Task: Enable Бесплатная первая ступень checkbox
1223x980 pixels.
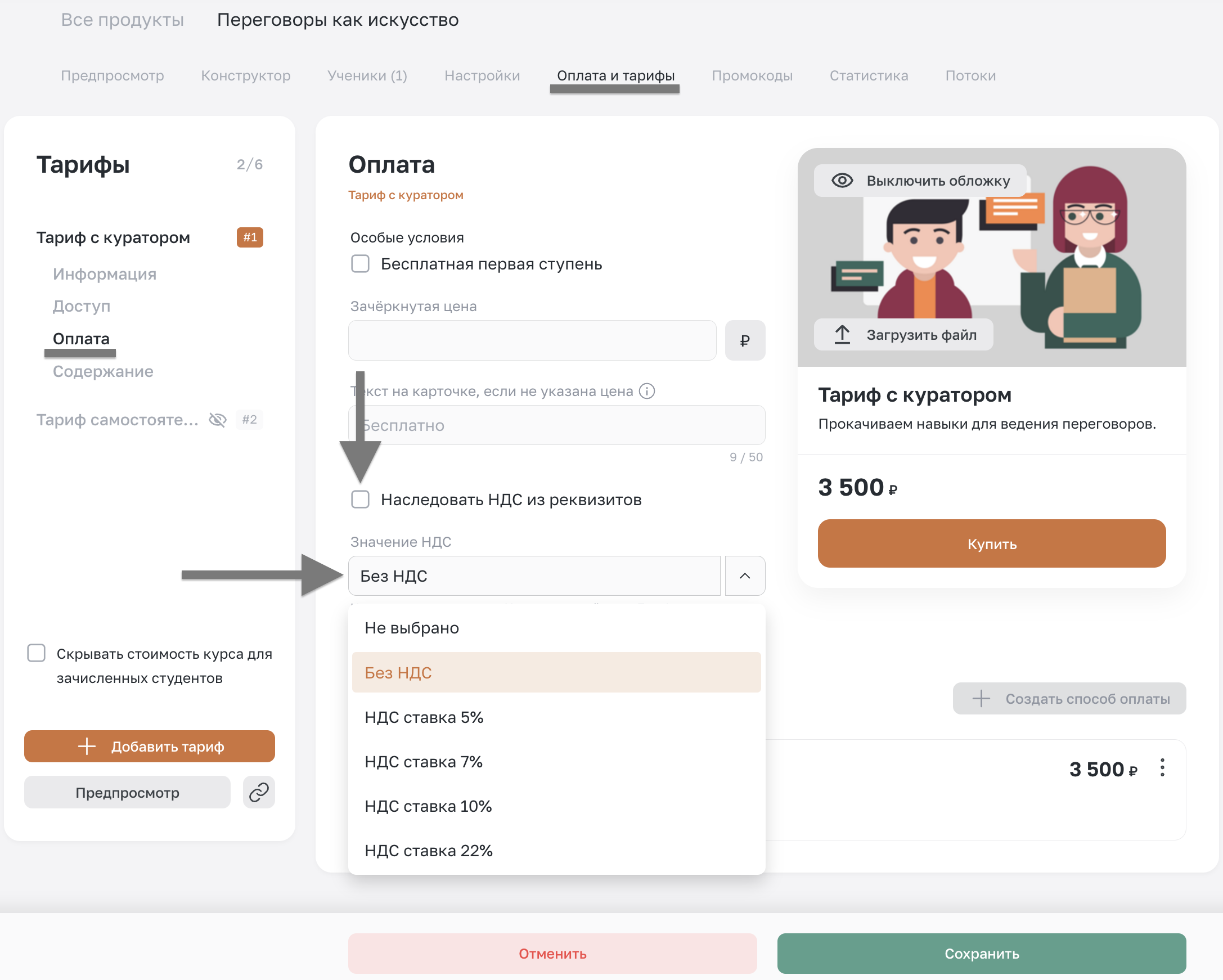Action: (x=360, y=264)
